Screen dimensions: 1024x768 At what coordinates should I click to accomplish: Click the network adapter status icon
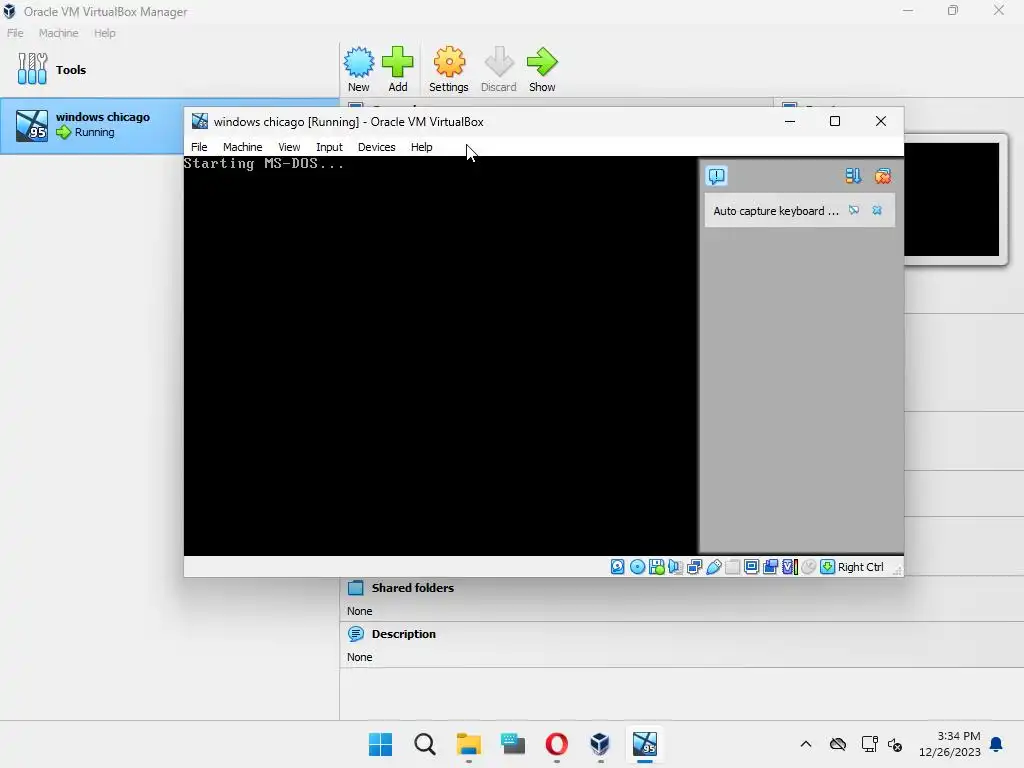point(694,567)
